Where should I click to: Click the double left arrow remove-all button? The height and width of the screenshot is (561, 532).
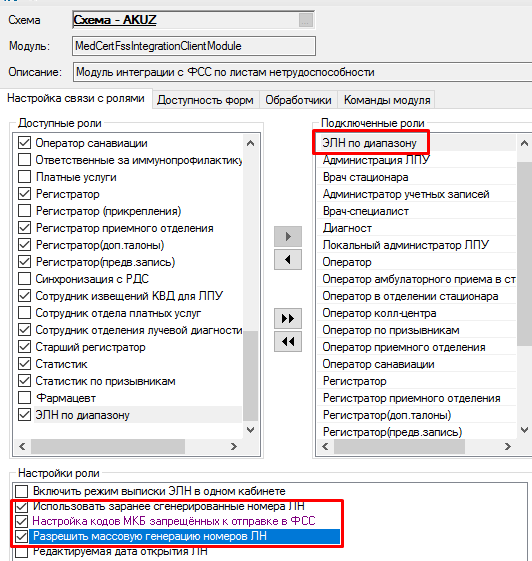pos(288,342)
